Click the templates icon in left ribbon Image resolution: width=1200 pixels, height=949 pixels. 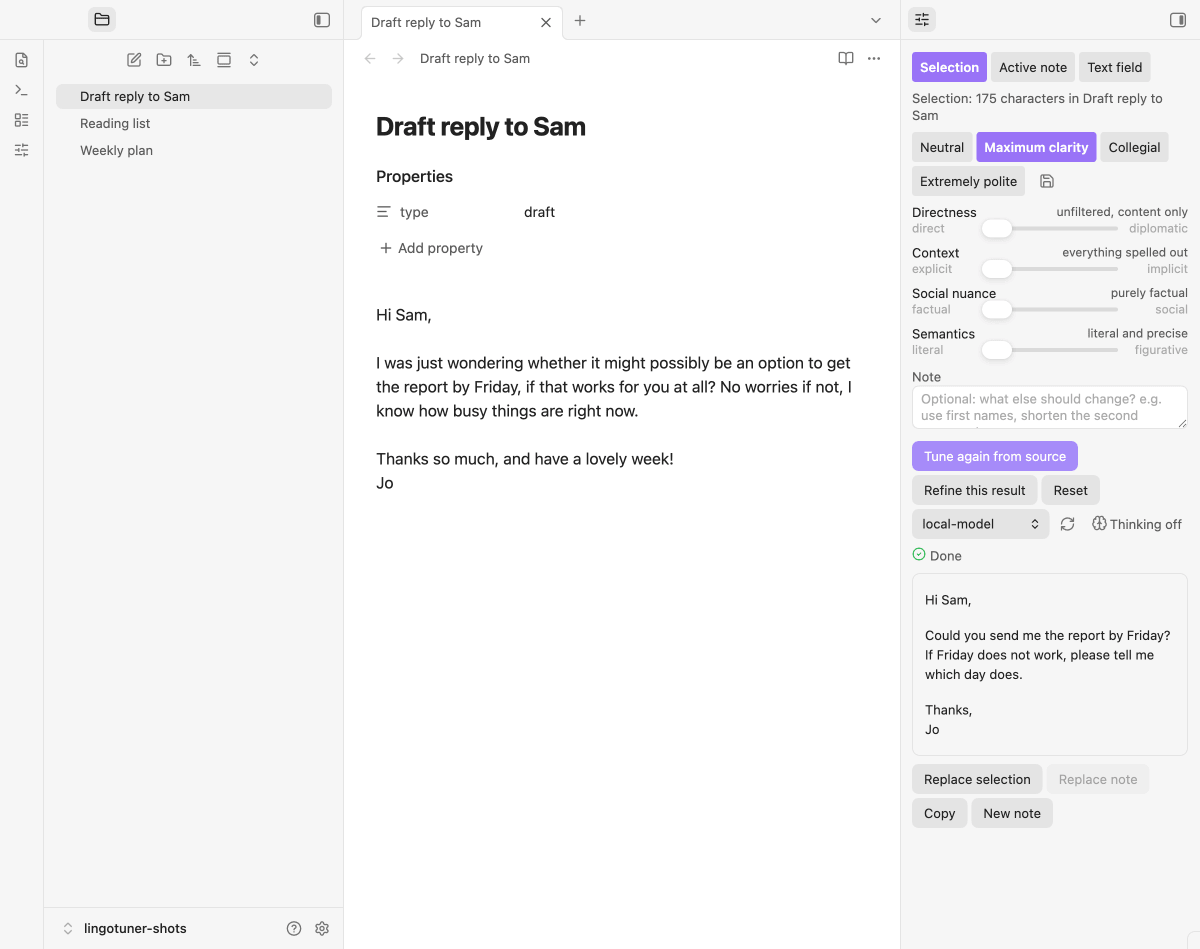(x=22, y=120)
